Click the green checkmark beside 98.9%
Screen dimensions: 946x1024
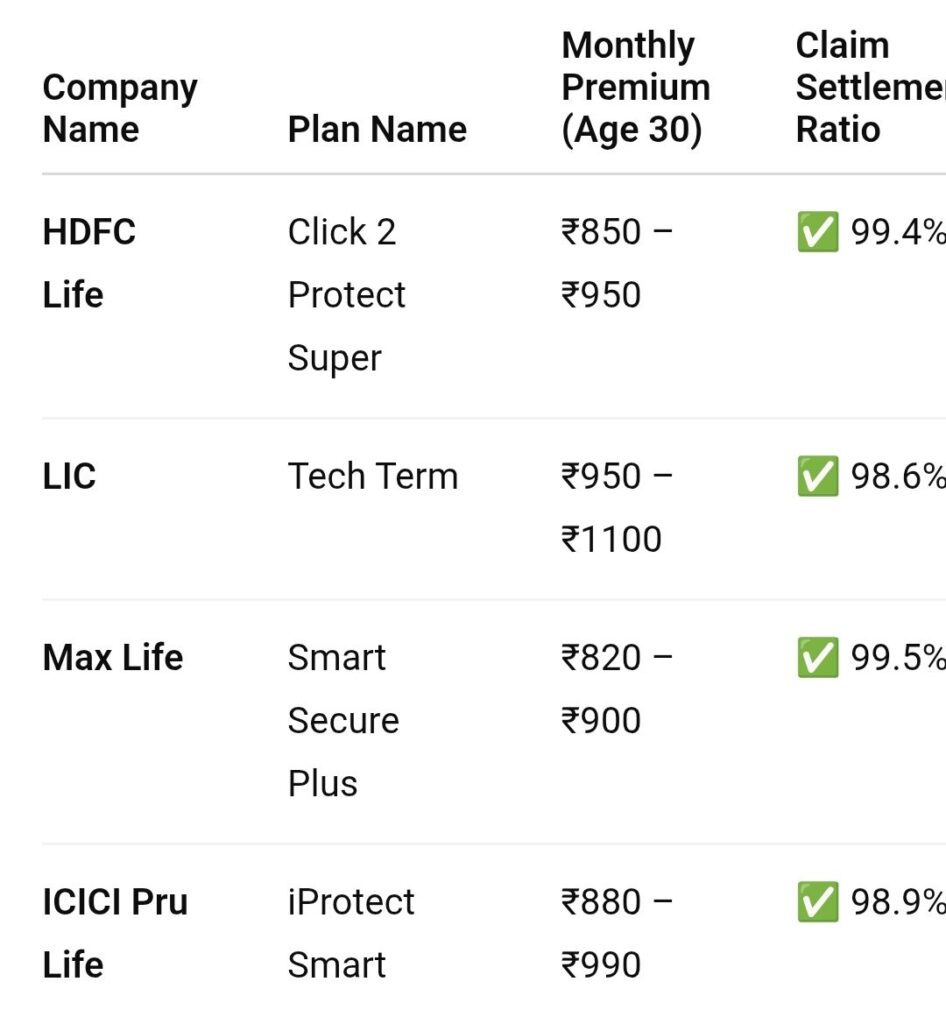pyautogui.click(x=817, y=902)
